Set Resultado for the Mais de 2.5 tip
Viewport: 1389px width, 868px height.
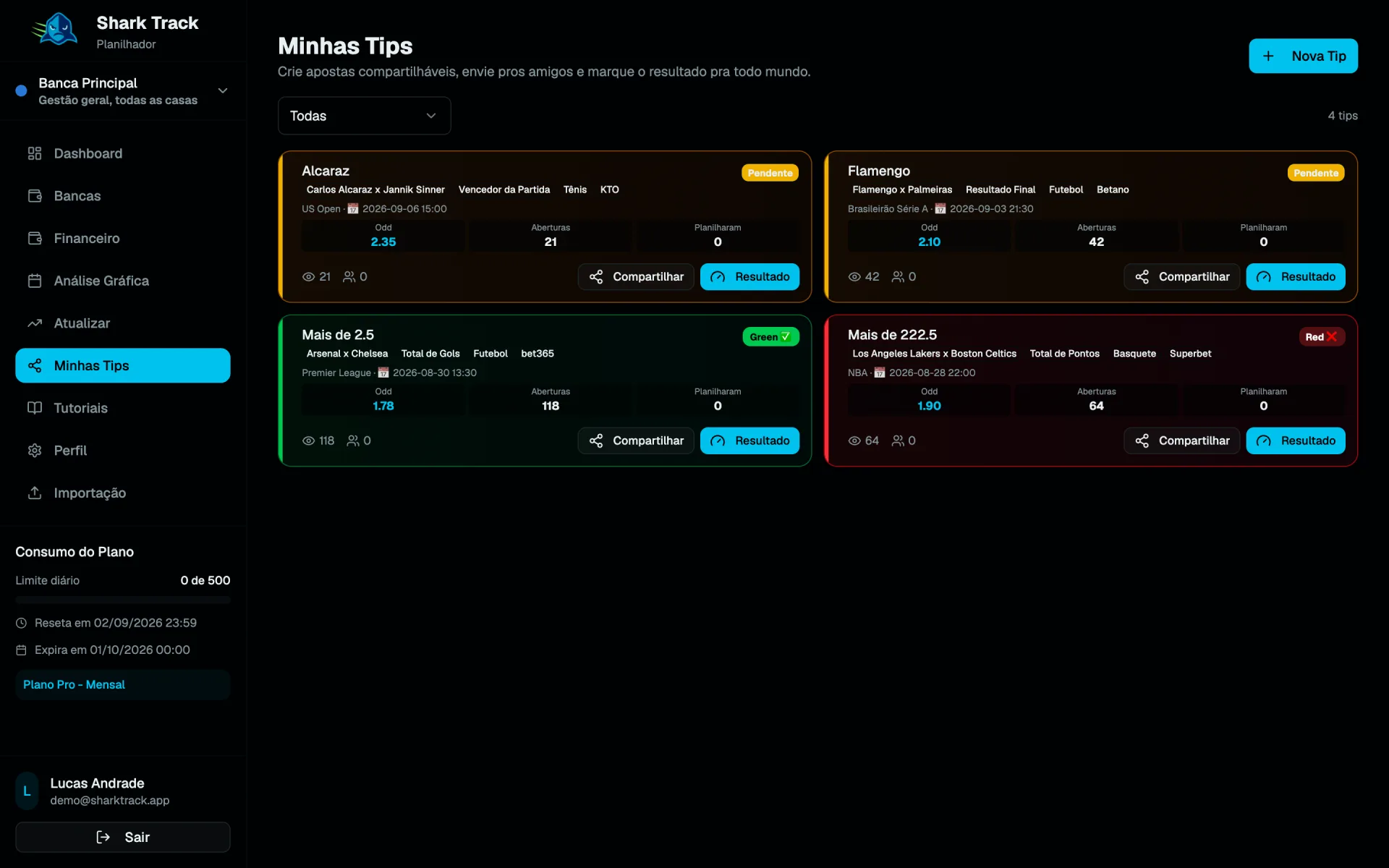click(x=749, y=441)
